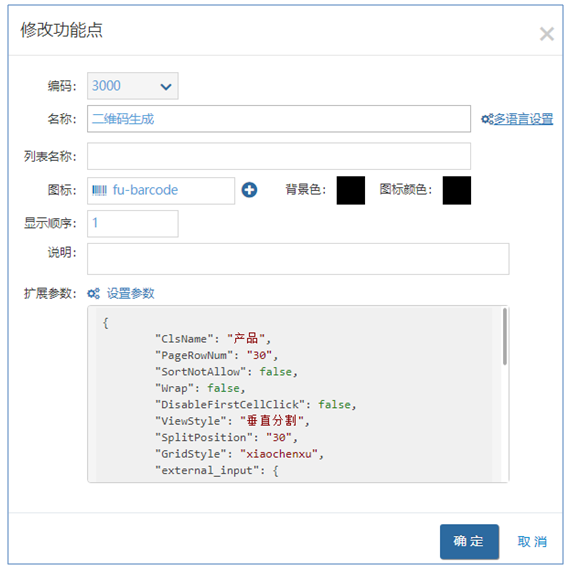This screenshot has width=565, height=569.
Task: Click the empty 列表名称 input field
Action: 279,156
